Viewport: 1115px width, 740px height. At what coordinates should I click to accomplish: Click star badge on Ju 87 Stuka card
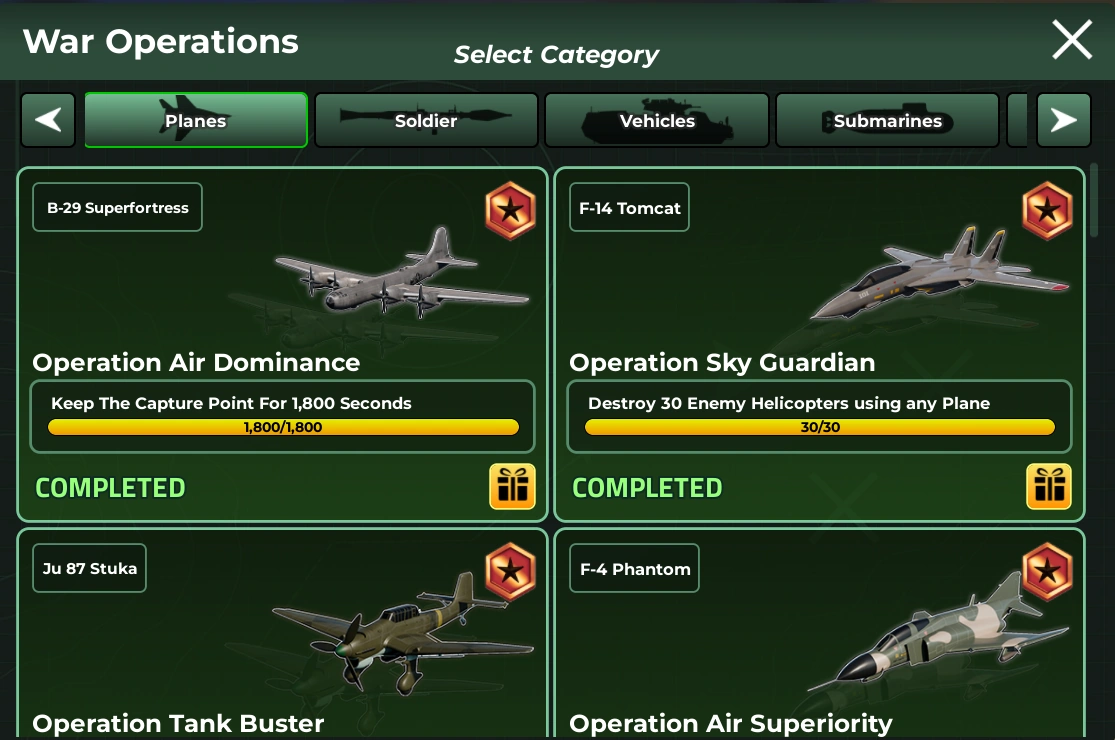(511, 572)
